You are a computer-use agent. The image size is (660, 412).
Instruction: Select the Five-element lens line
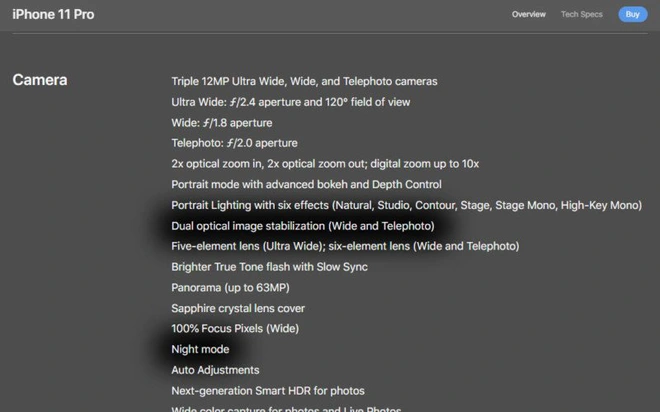tap(345, 246)
